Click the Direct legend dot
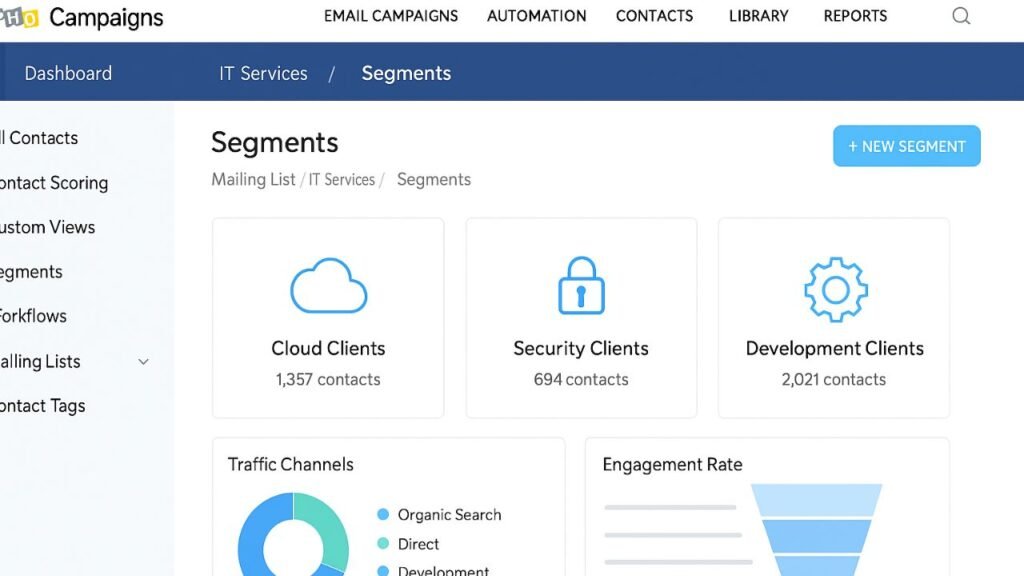Screen dimensions: 1024x576 click(x=383, y=543)
